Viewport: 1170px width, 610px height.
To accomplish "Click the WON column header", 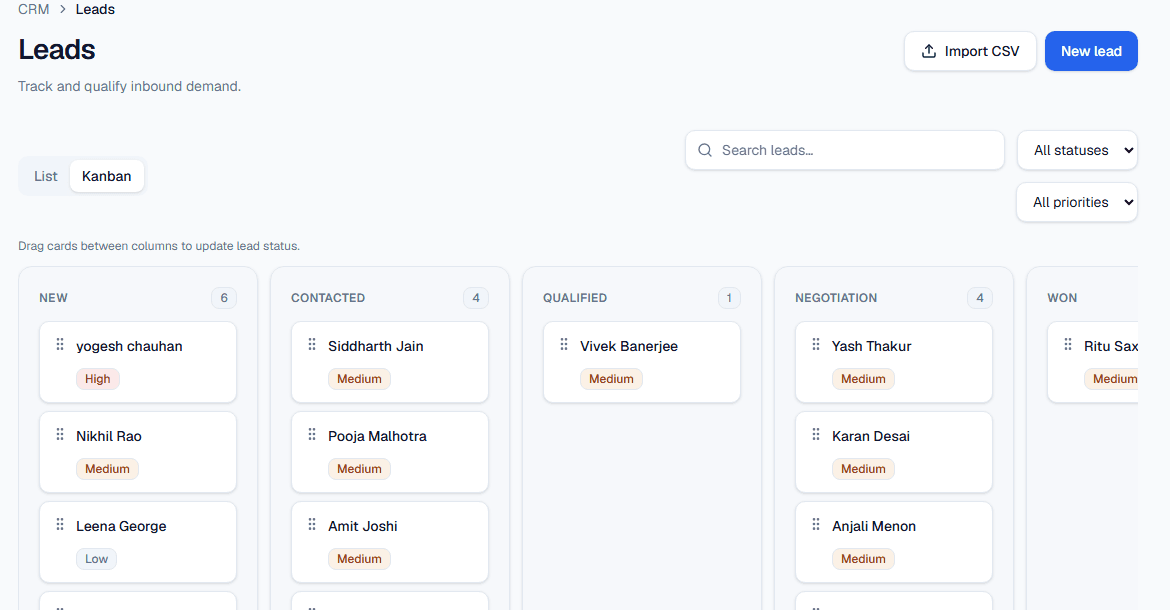I will (1062, 298).
